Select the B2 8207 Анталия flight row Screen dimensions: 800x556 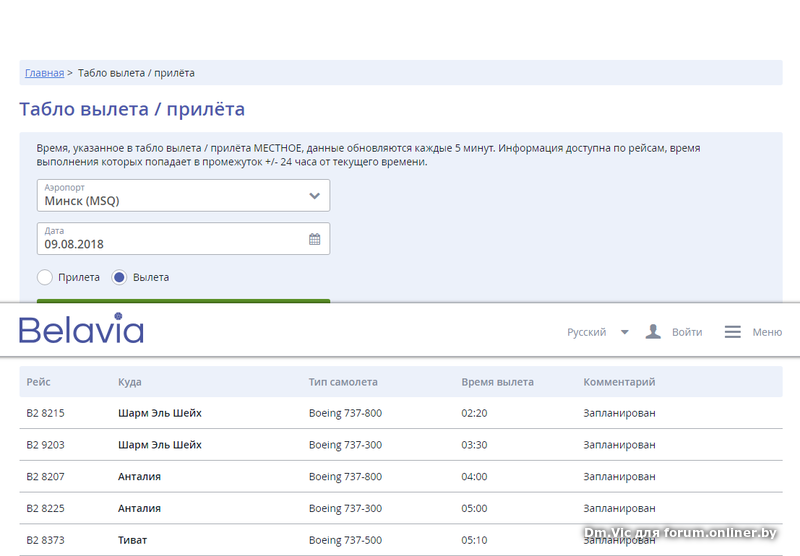click(401, 476)
